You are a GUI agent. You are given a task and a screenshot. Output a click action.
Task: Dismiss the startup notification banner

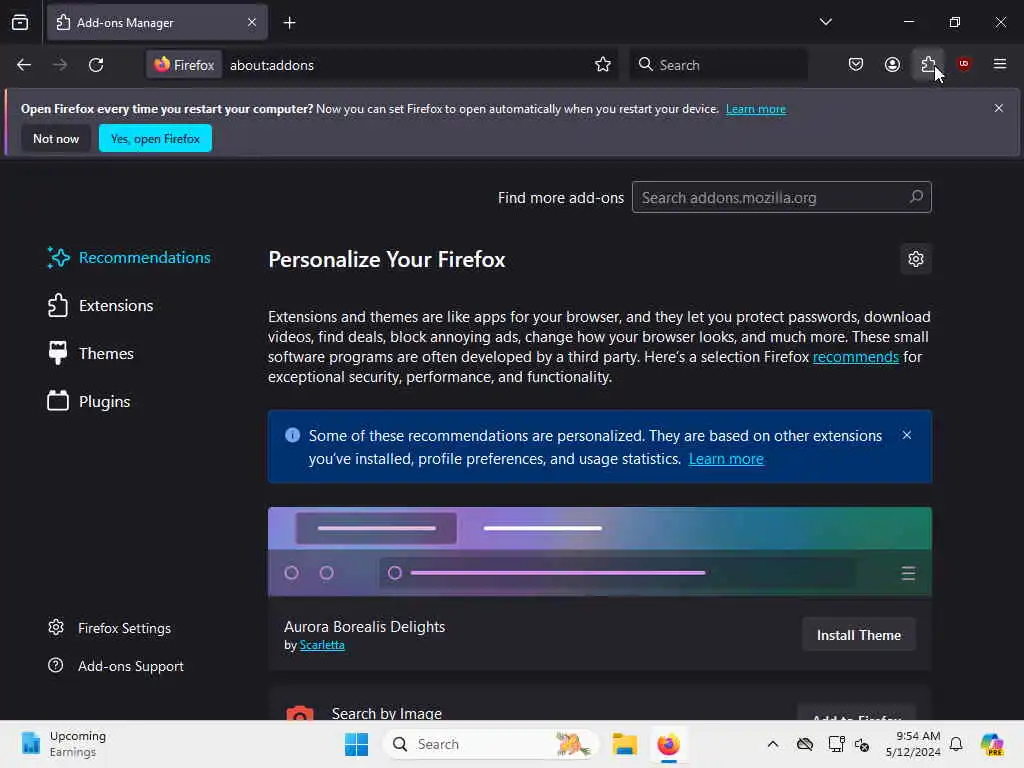tap(999, 108)
